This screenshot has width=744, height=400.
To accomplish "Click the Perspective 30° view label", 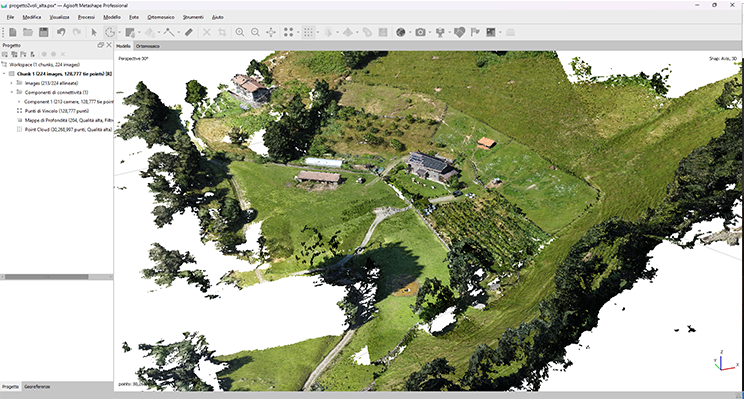I will point(133,58).
